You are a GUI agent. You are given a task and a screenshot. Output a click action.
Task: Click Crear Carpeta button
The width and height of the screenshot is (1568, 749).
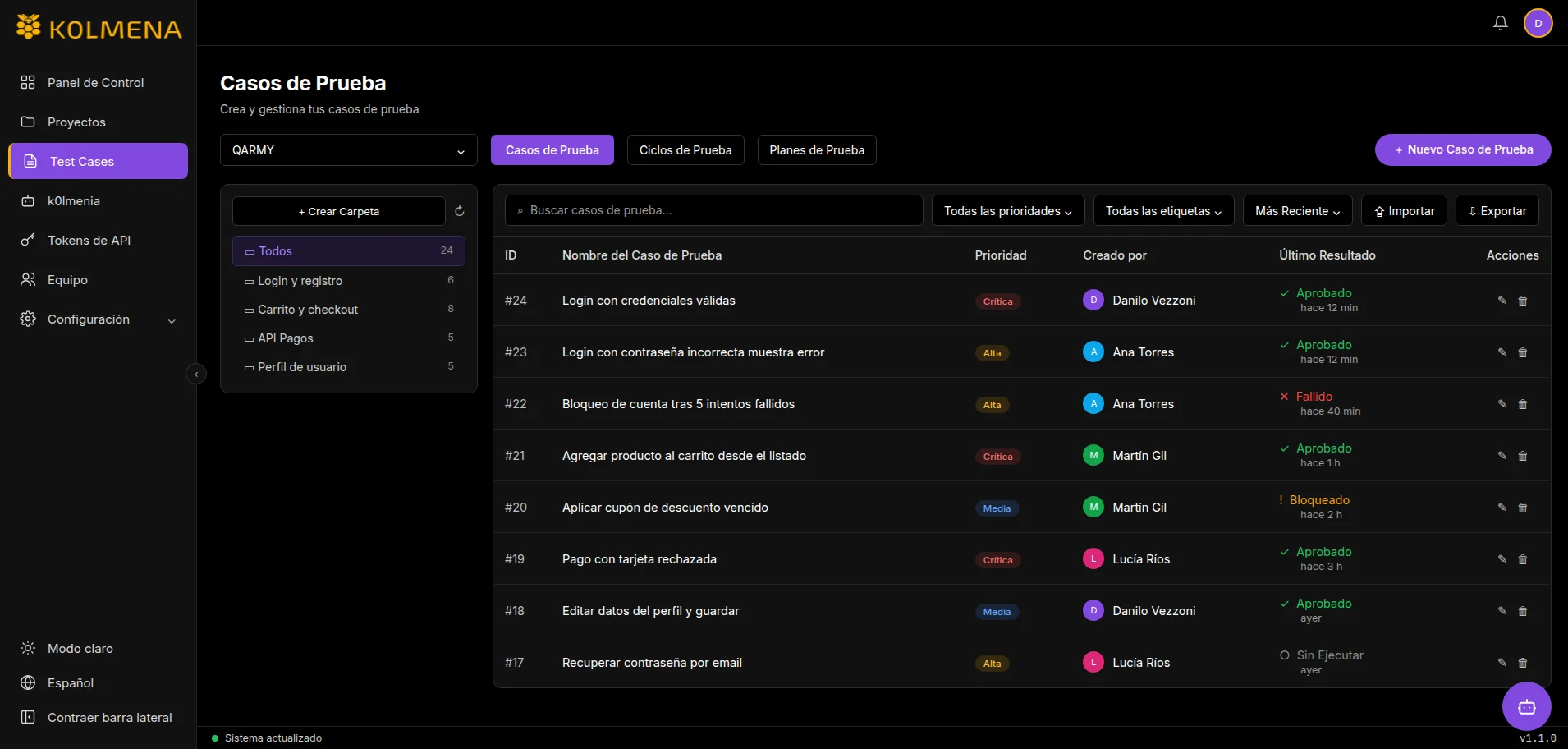click(339, 211)
